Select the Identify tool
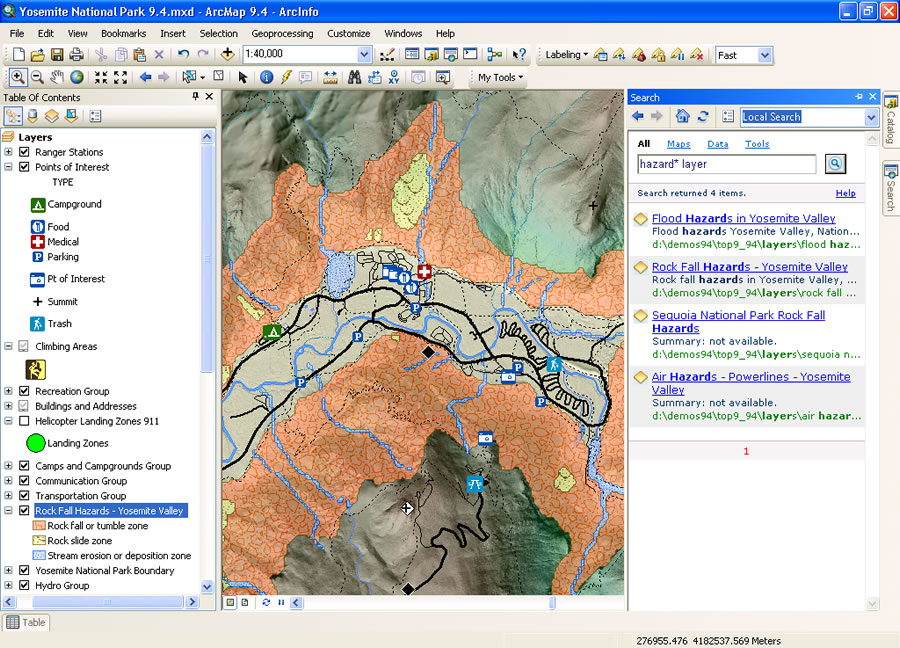The width and height of the screenshot is (900, 648). 266,77
